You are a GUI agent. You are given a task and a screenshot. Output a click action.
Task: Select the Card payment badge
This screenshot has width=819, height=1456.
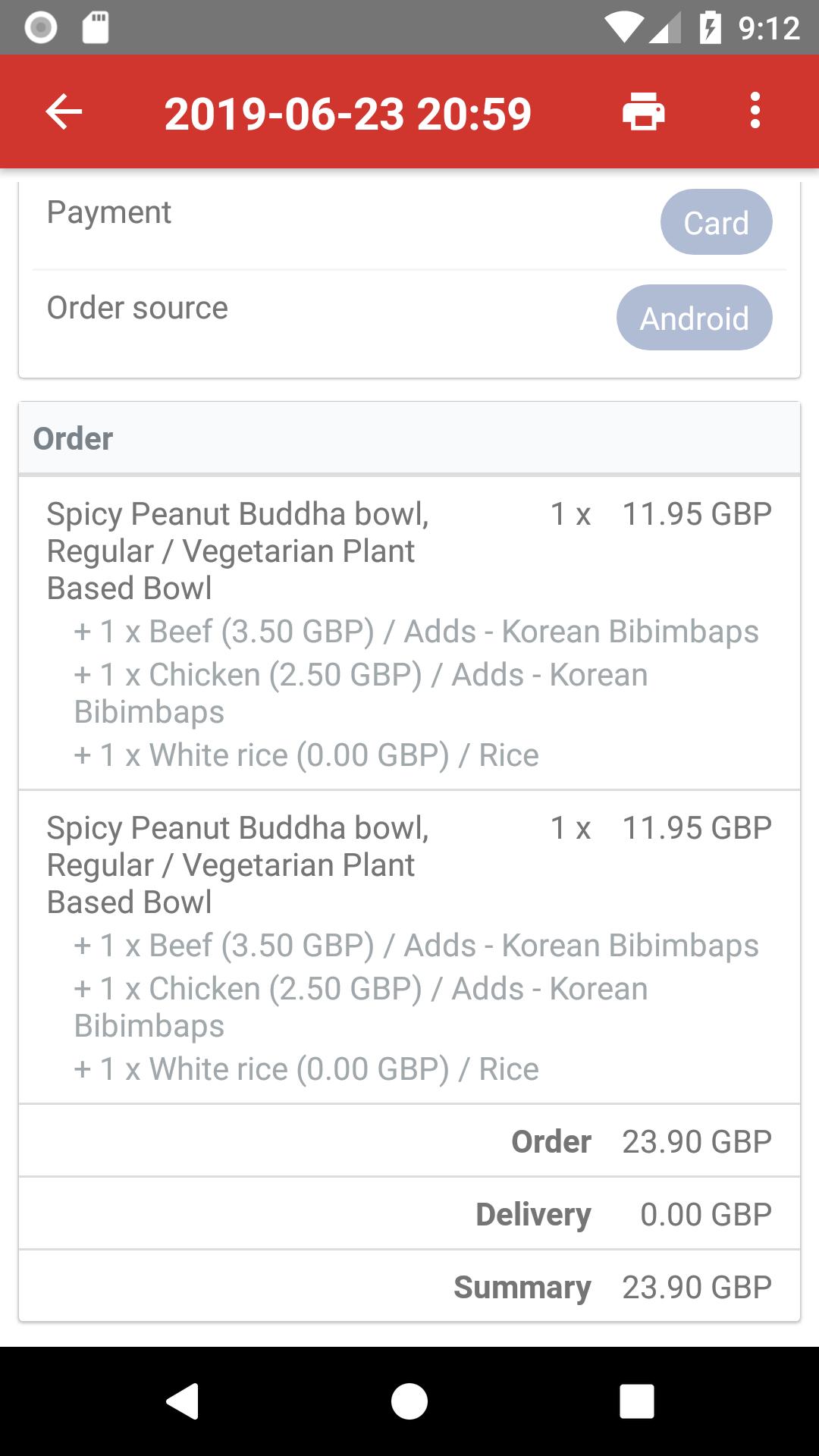coord(716,222)
